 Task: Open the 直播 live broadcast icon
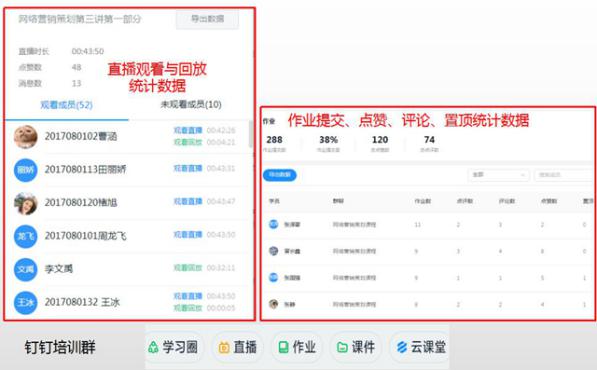(238, 347)
